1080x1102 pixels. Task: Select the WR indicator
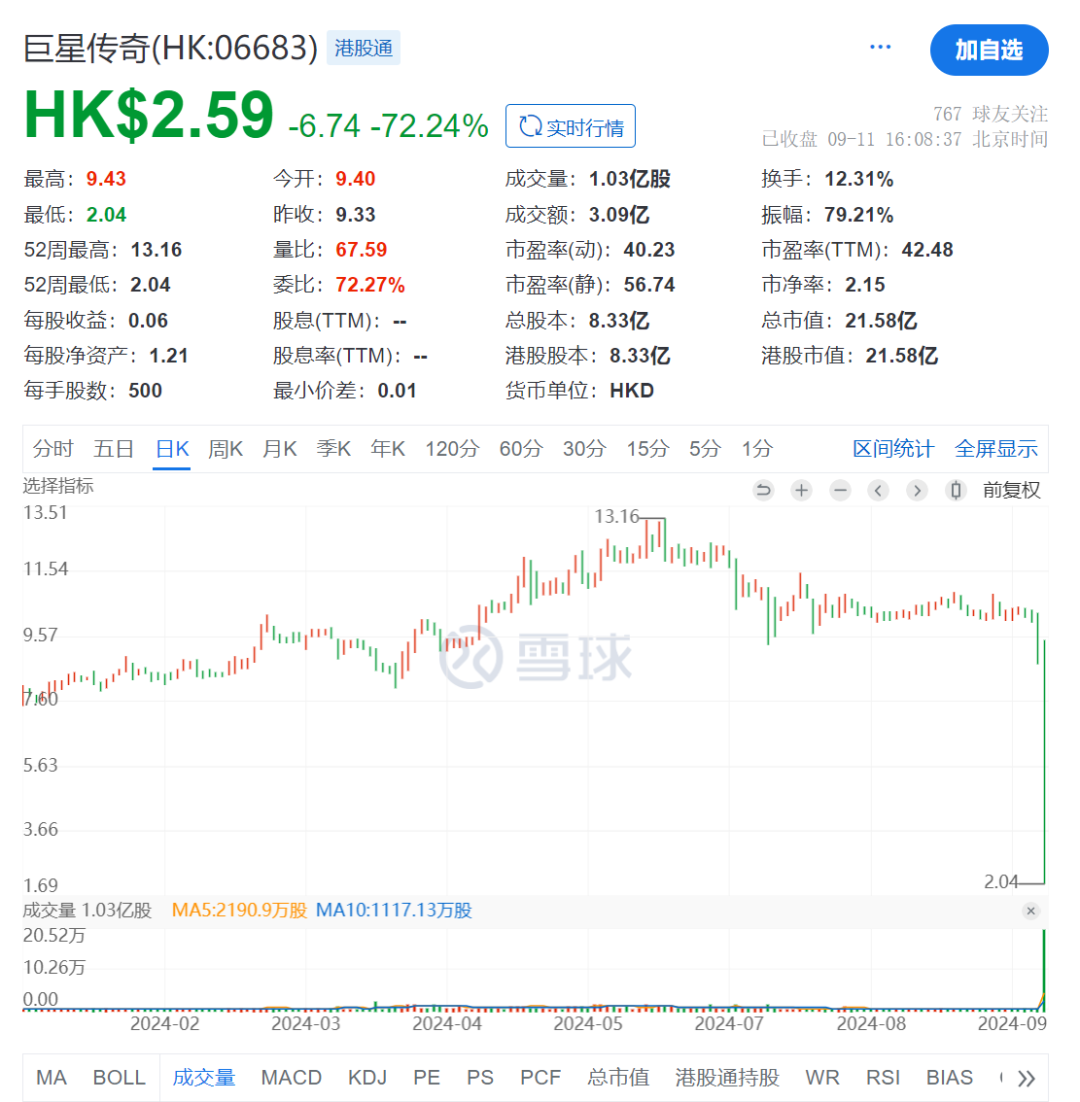822,1077
